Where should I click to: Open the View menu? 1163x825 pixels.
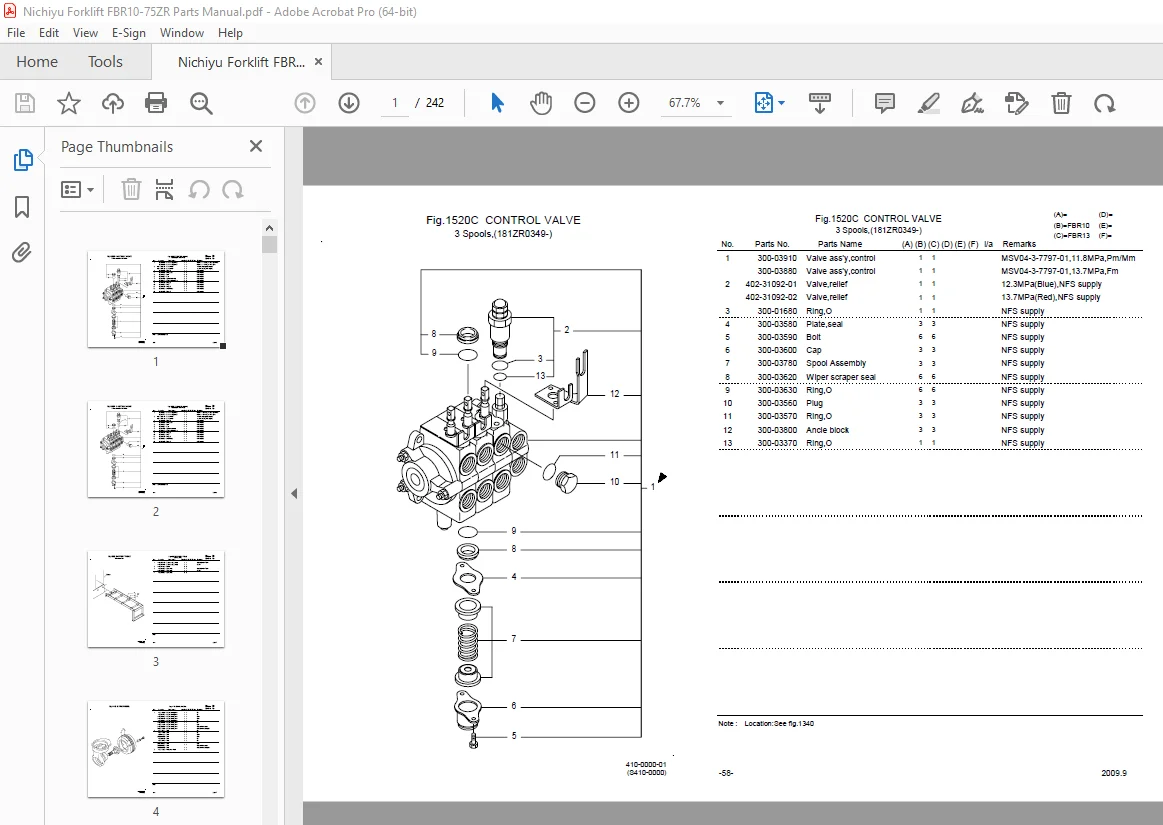85,33
